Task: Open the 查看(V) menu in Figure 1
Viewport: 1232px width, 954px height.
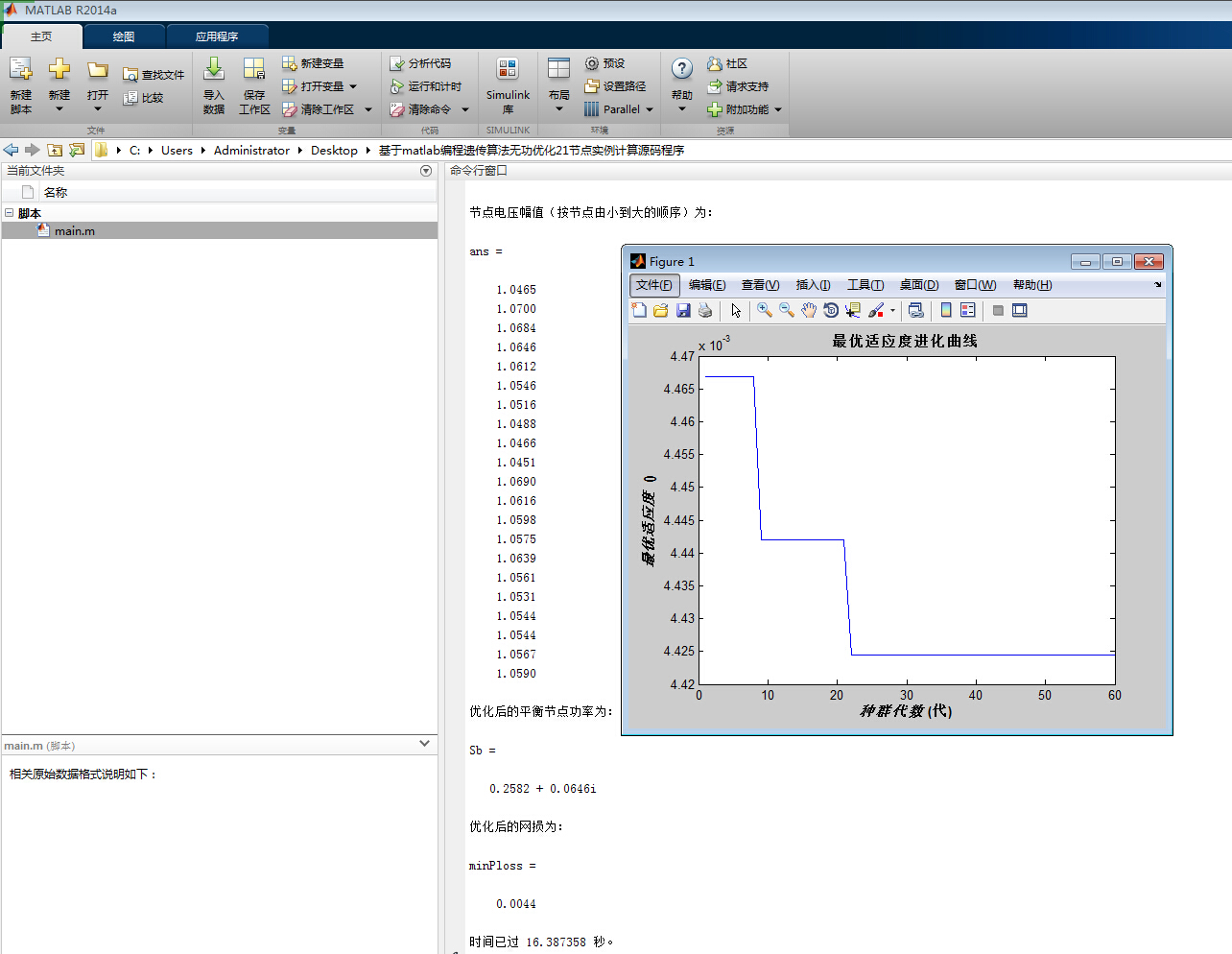Action: [760, 285]
